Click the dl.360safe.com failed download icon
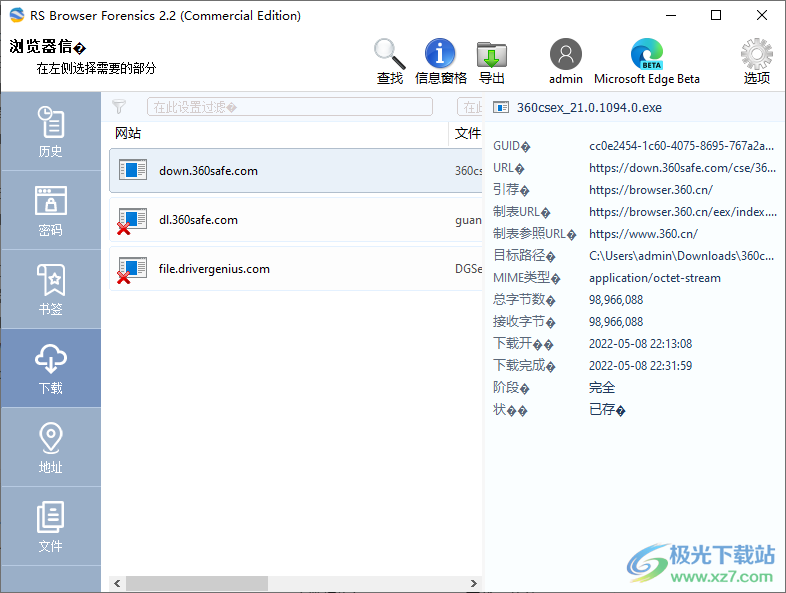 pos(132,221)
